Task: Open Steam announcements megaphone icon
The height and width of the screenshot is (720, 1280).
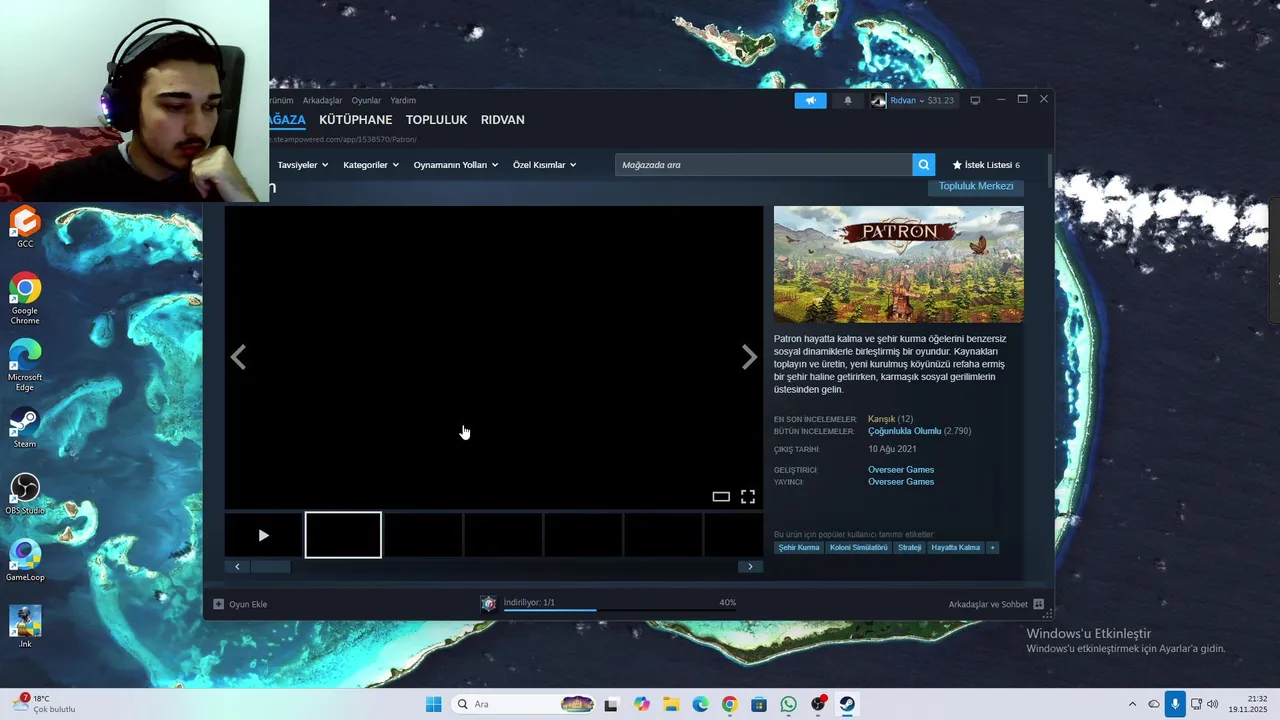Action: (x=811, y=100)
